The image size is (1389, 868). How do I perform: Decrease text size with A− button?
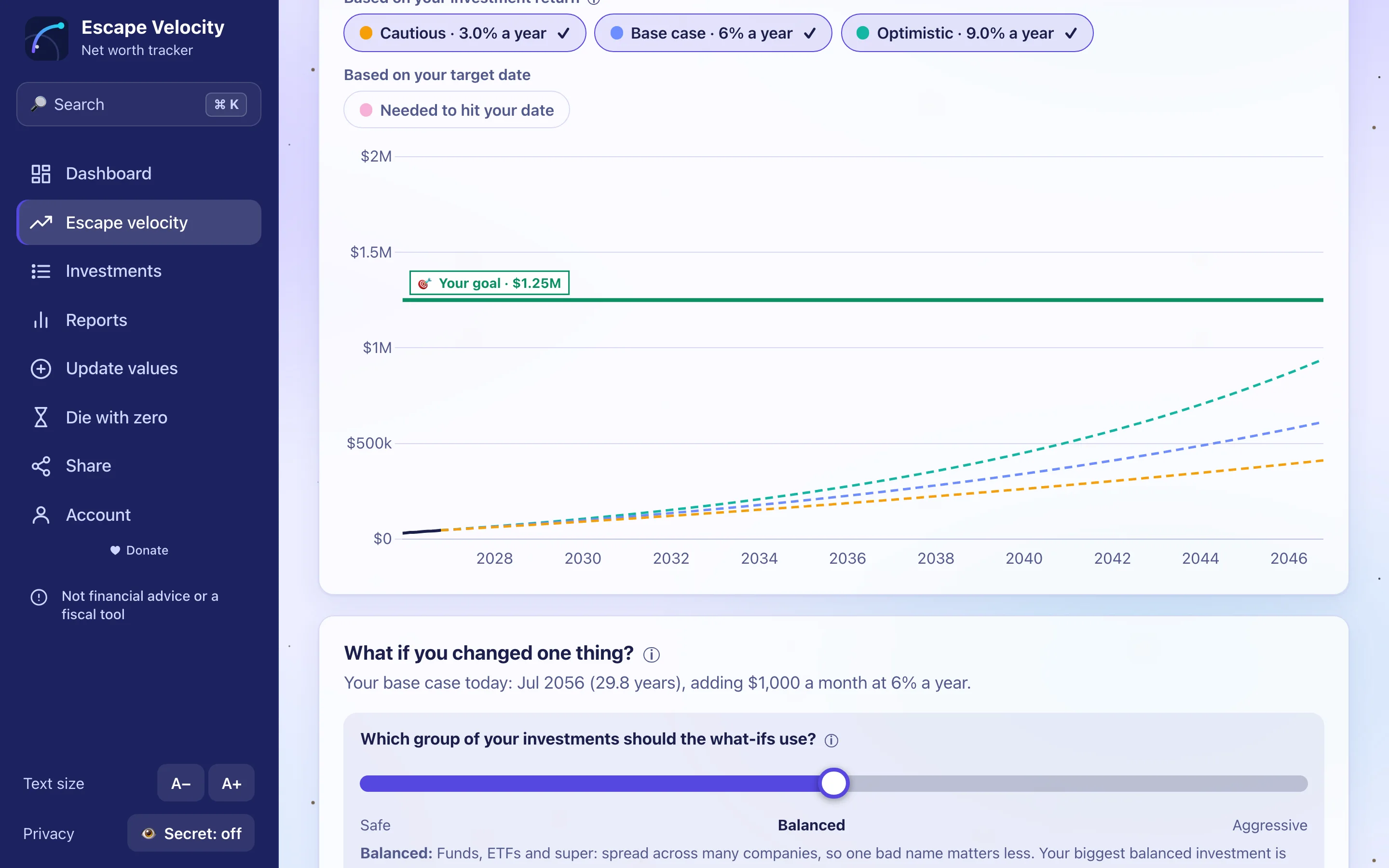(181, 783)
